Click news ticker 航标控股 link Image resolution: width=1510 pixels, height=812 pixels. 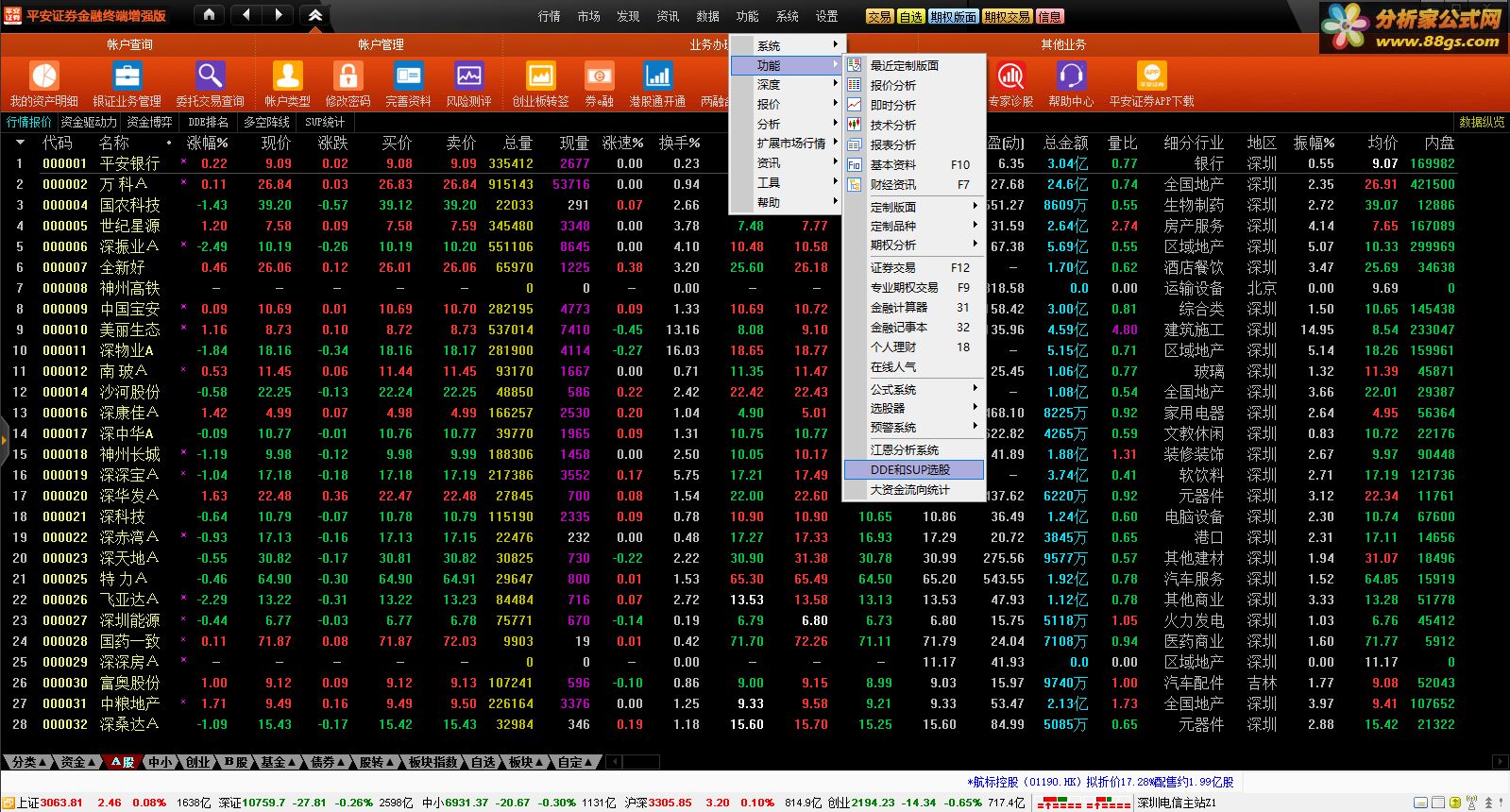point(1100,782)
